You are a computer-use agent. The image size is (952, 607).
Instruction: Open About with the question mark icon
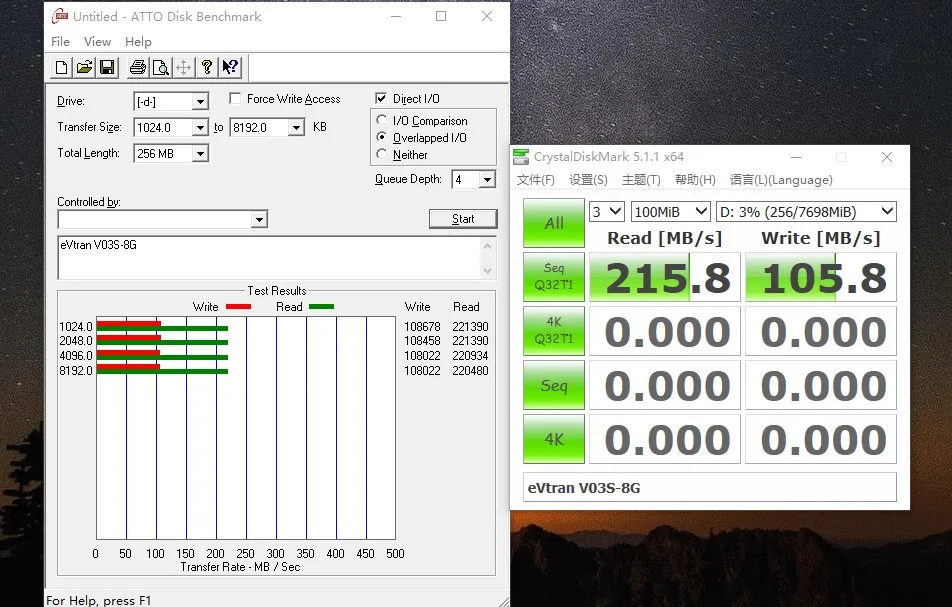tap(206, 67)
